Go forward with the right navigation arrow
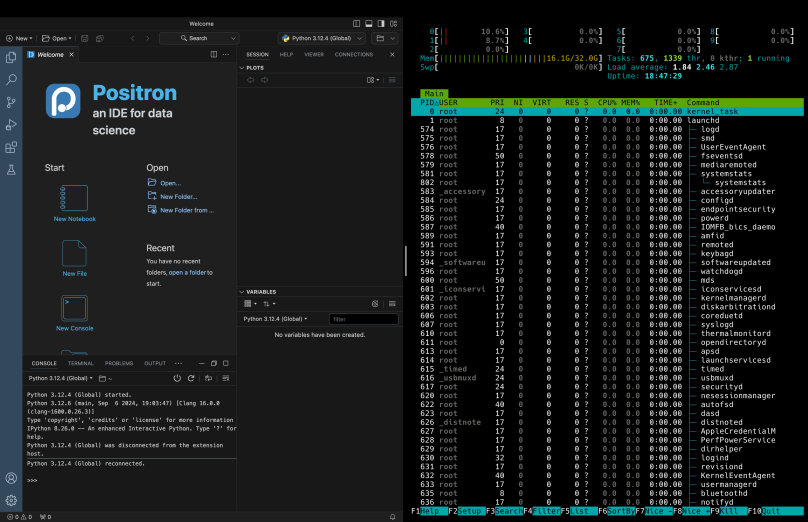808x522 pixels. tap(148, 38)
